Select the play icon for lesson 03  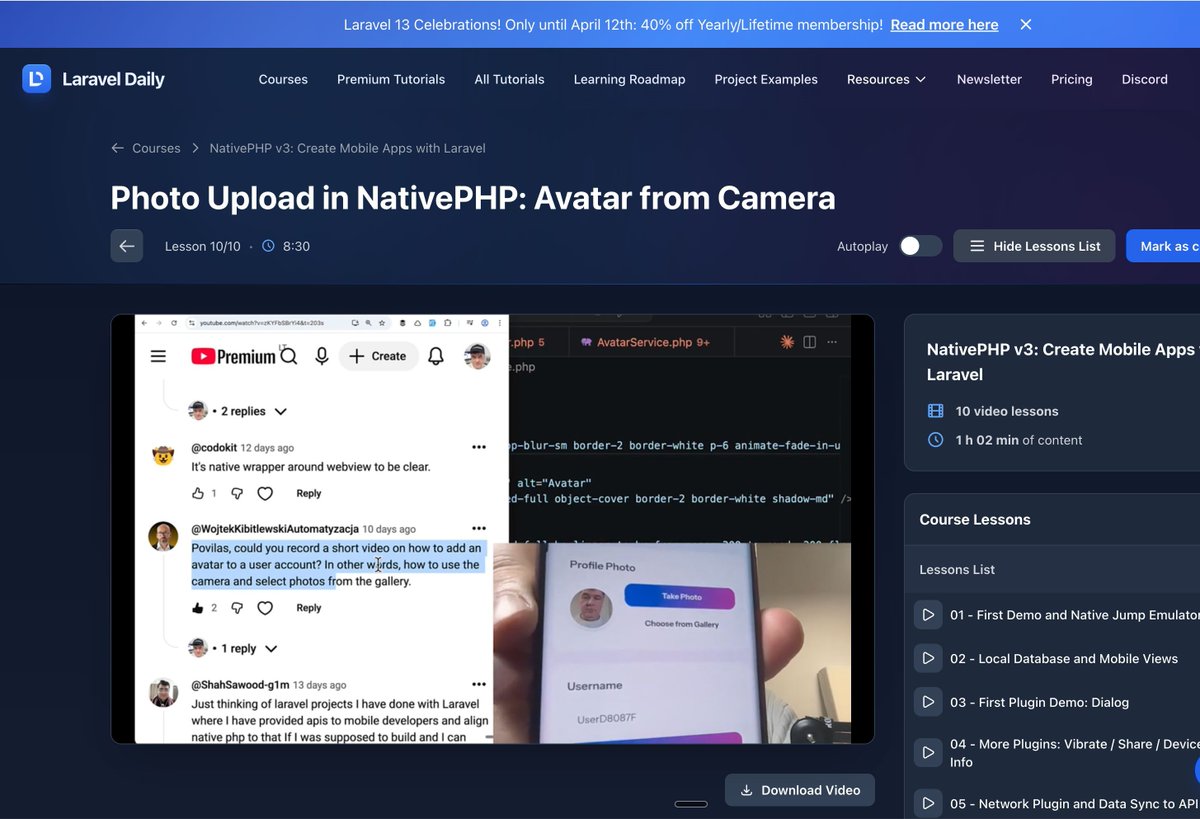pos(928,702)
